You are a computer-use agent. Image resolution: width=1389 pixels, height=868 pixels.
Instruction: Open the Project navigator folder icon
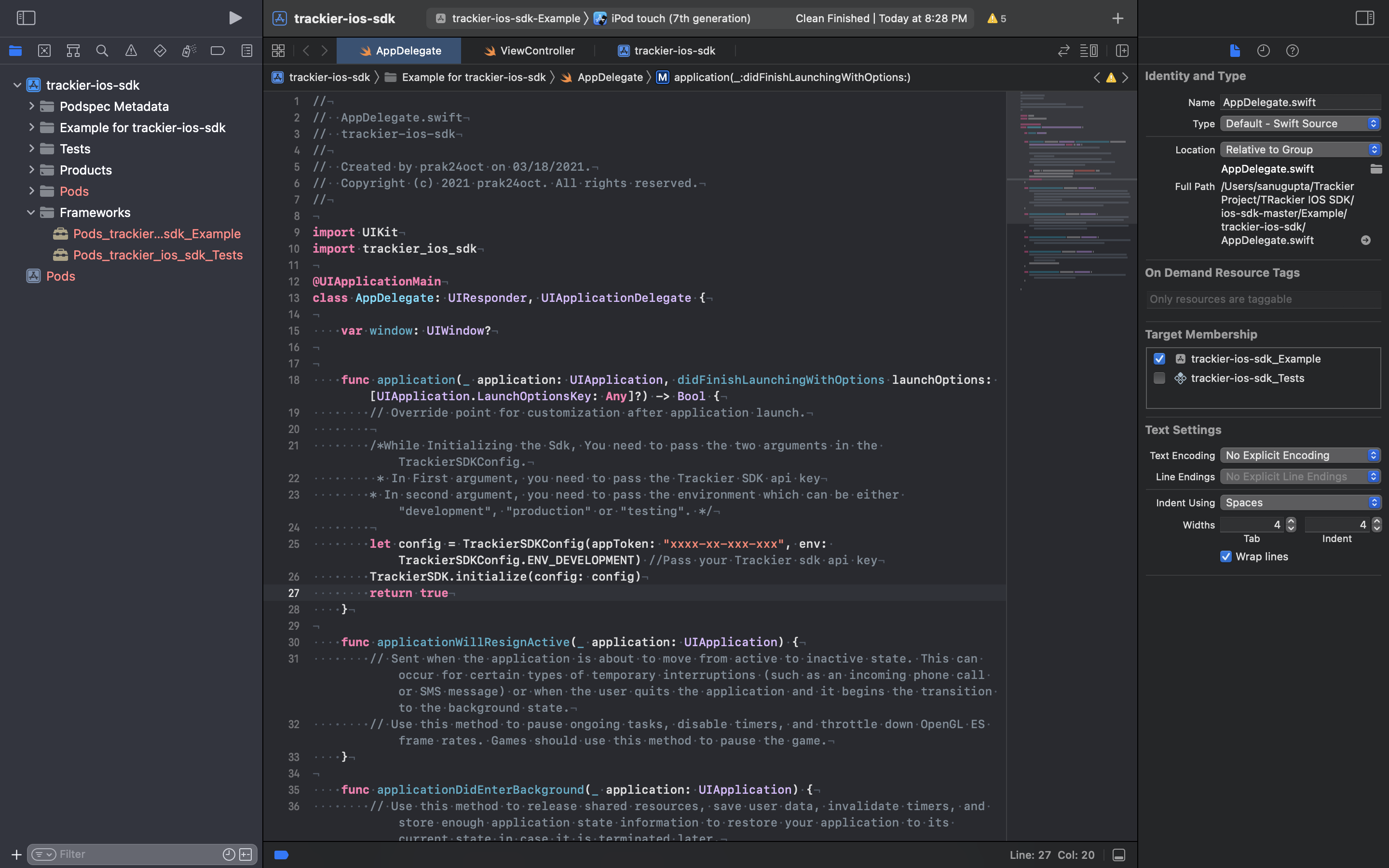(x=15, y=51)
